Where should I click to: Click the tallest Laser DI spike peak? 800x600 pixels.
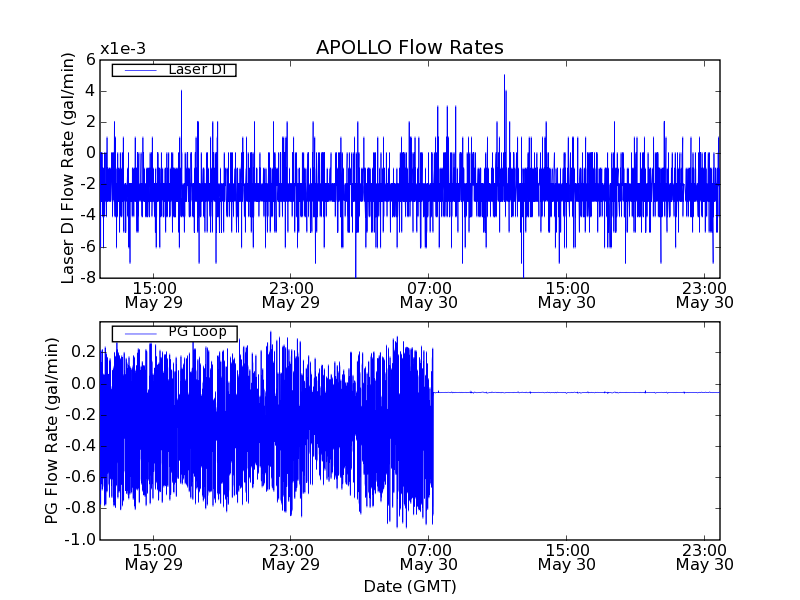(x=504, y=76)
